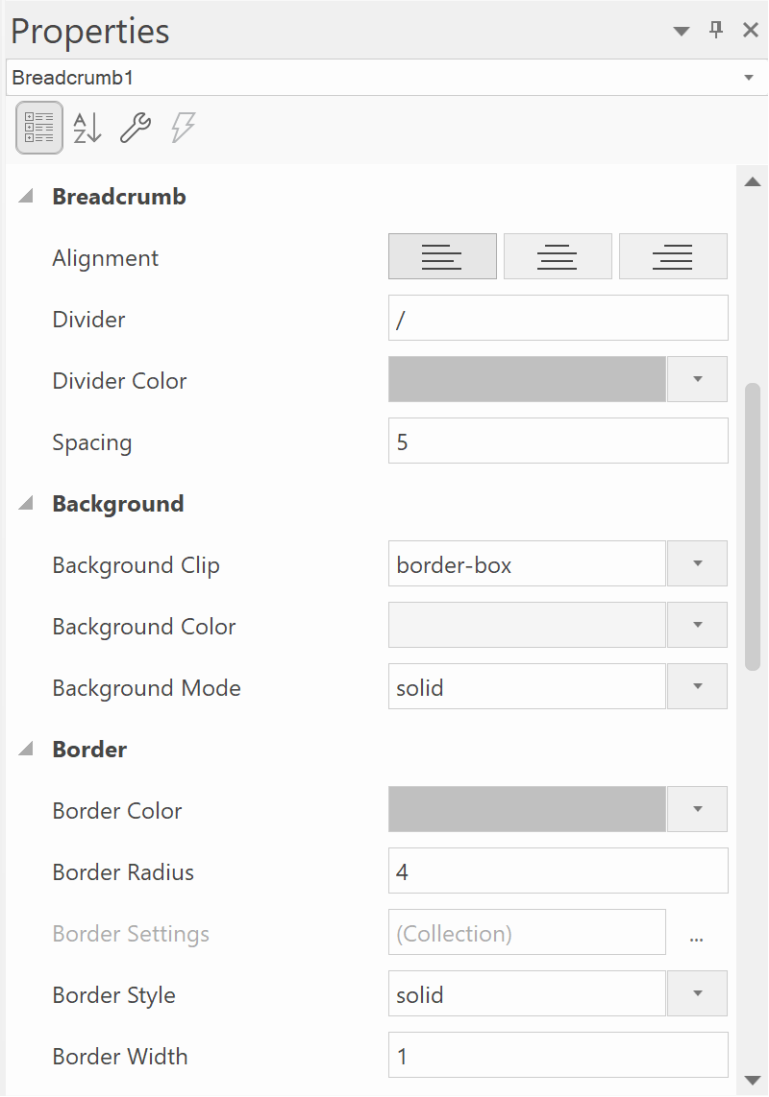
Task: Open Border Settings collection ellipsis button
Action: point(696,933)
